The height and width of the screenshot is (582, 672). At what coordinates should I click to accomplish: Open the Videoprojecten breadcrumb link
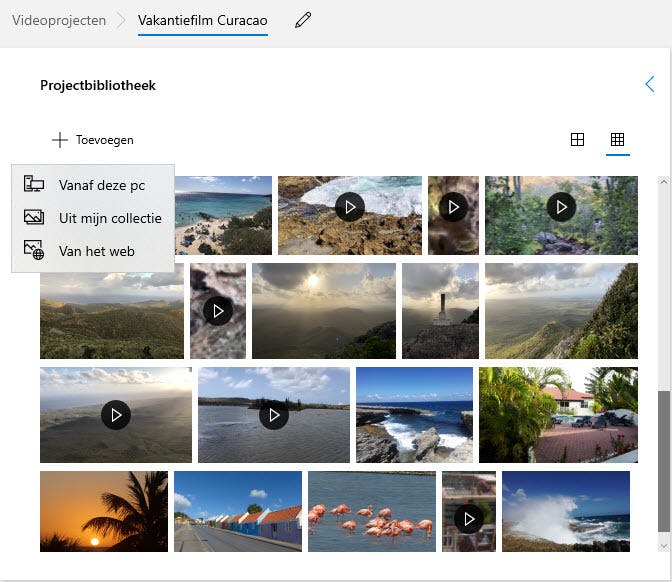(x=59, y=20)
